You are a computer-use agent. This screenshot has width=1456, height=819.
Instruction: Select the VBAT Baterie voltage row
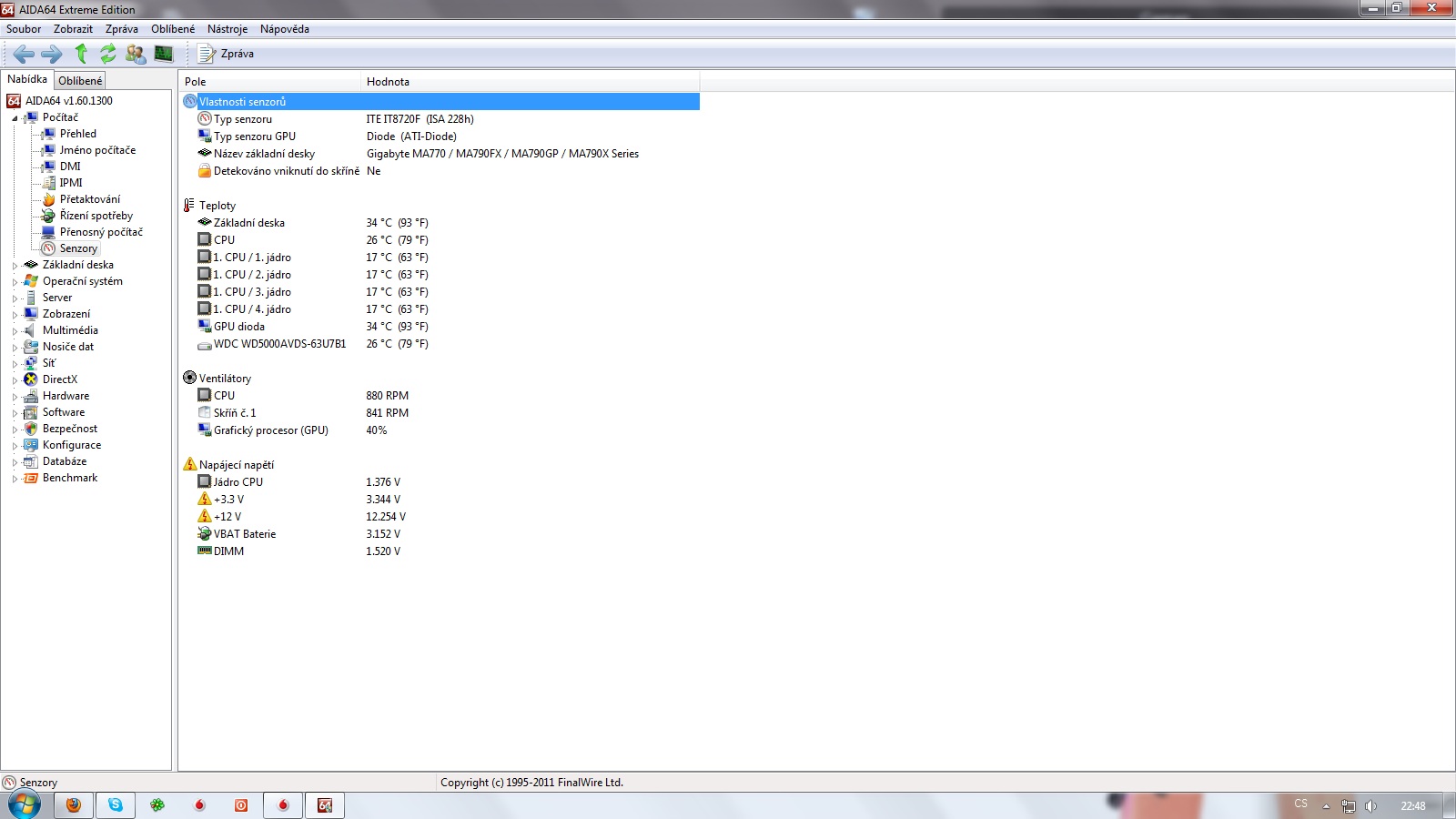[440, 534]
